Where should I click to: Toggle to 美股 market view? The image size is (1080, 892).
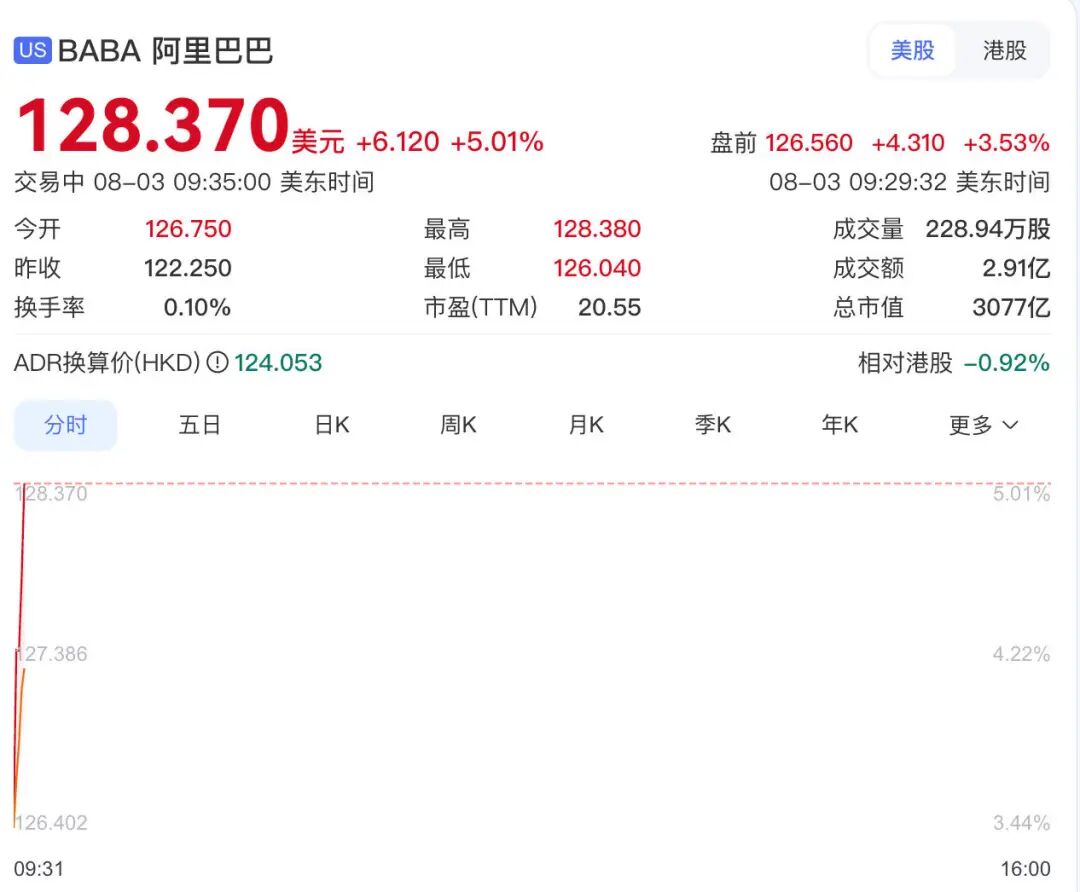click(913, 50)
